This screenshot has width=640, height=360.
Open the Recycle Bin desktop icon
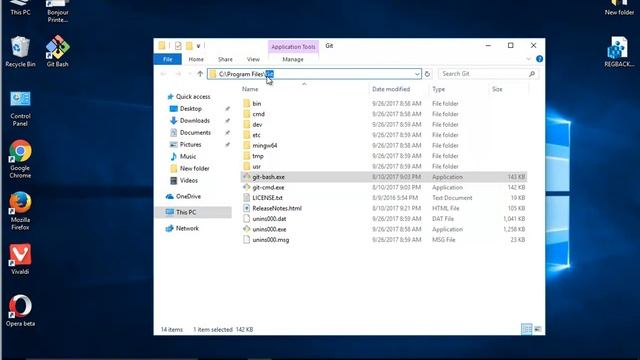(20, 51)
